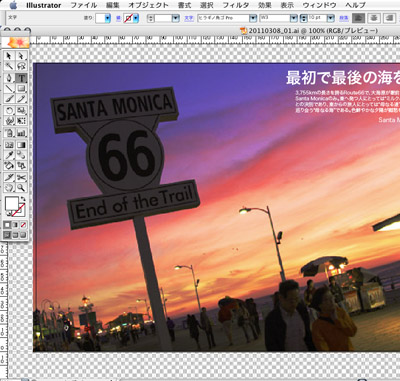The width and height of the screenshot is (400, 381).
Task: Click the 文字 character panel link
Action: (189, 18)
